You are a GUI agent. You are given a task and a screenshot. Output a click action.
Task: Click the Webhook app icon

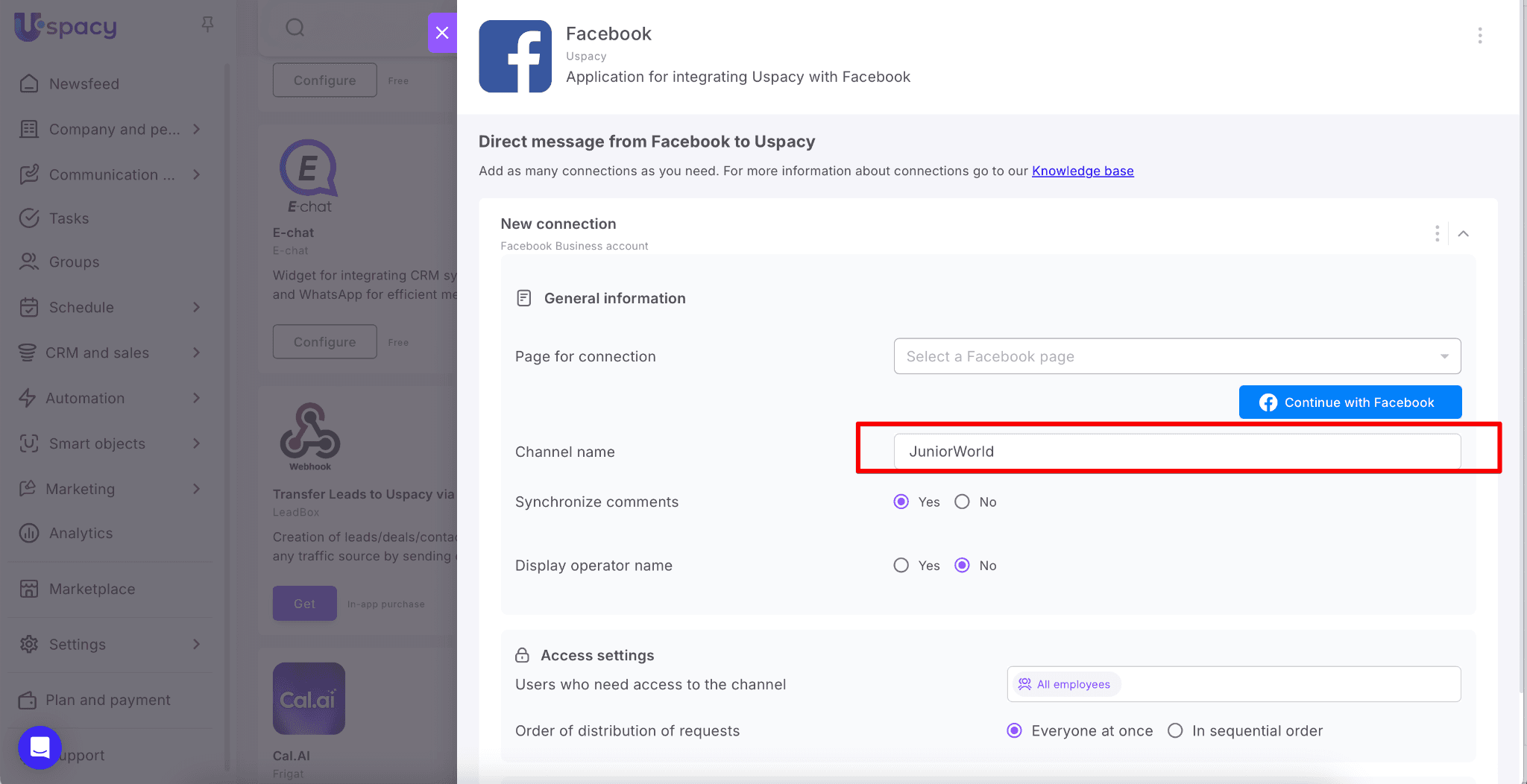(x=309, y=436)
